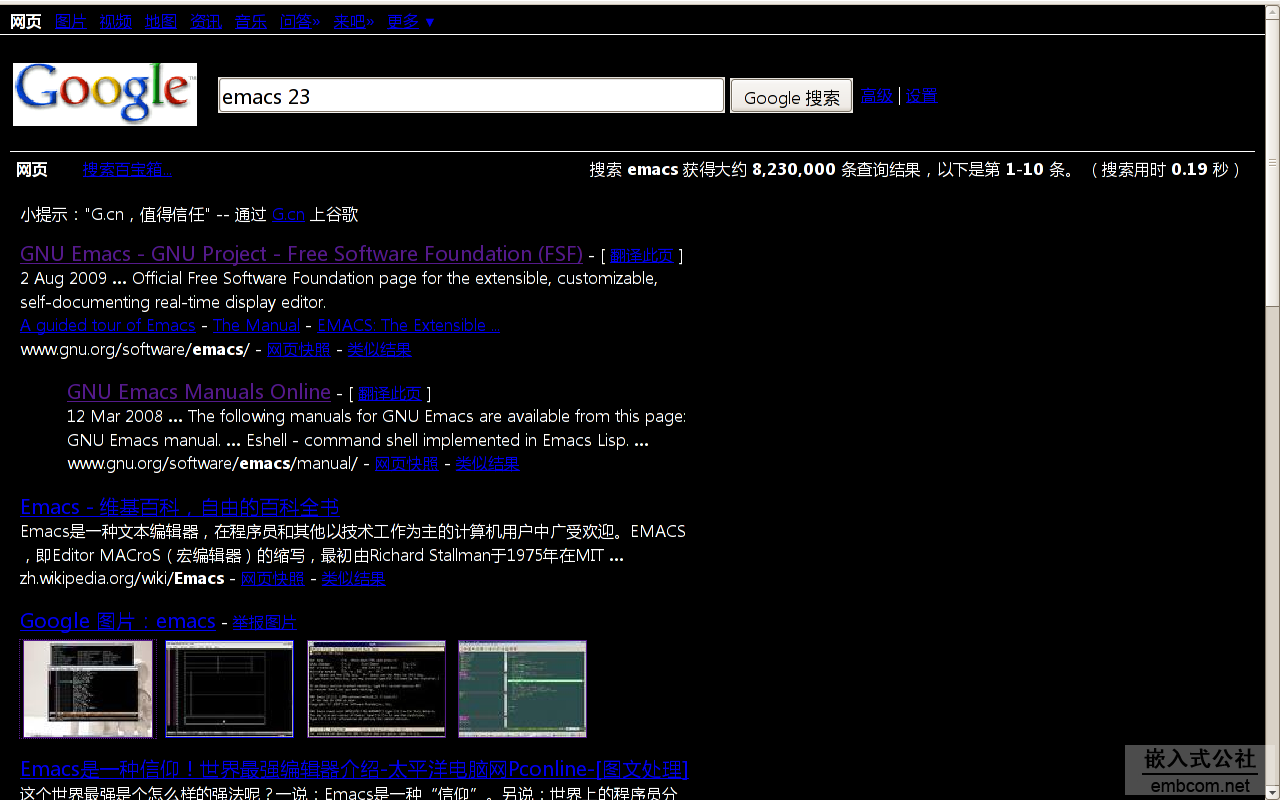Open the 'Emacs是一种信仰' Pconline result

[354, 769]
